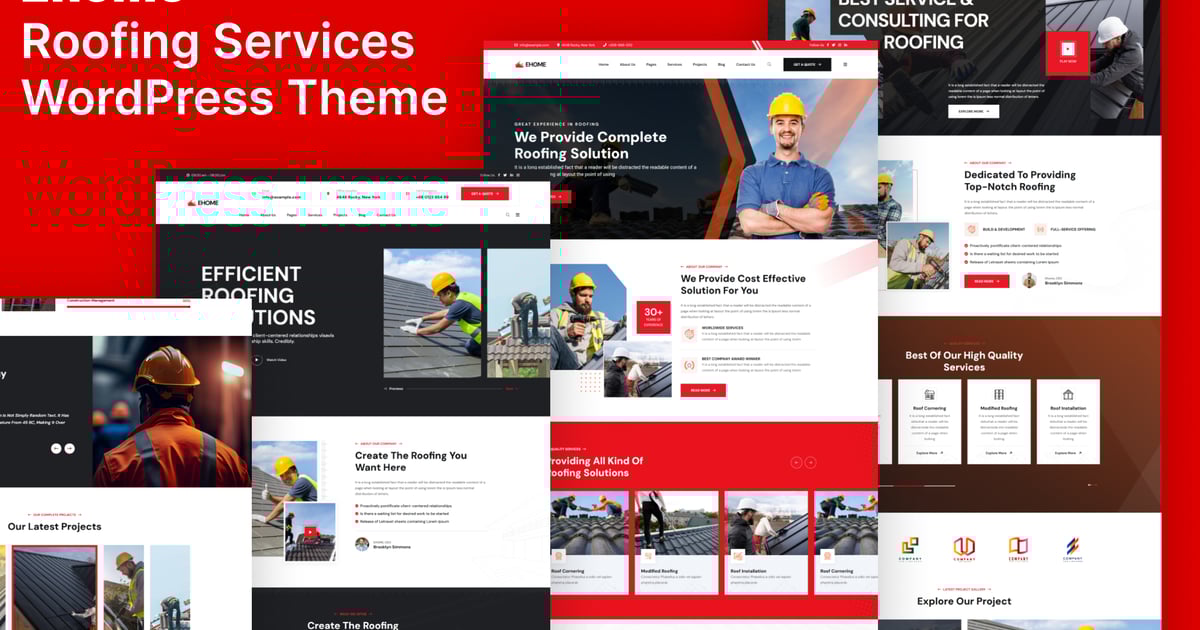1200x630 pixels.
Task: Click Previous slider control, left mockup
Action: (394, 388)
